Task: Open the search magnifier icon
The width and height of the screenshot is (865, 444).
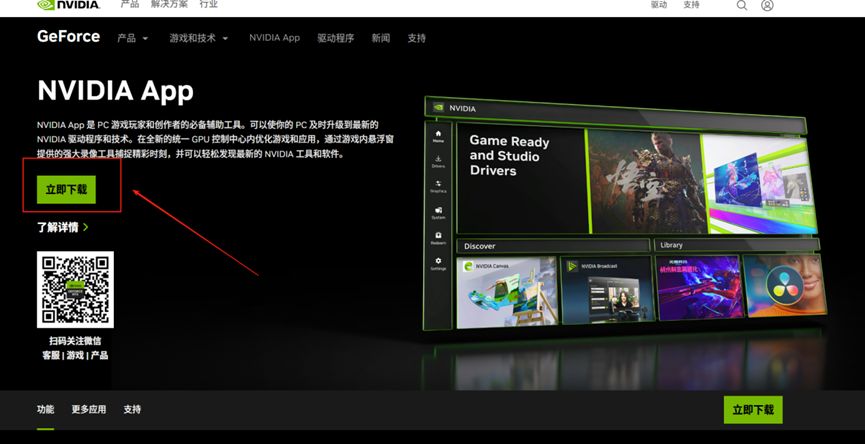Action: tap(742, 5)
